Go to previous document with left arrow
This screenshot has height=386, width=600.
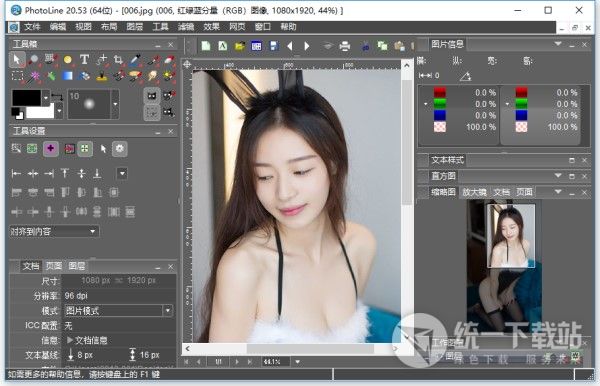pos(290,46)
